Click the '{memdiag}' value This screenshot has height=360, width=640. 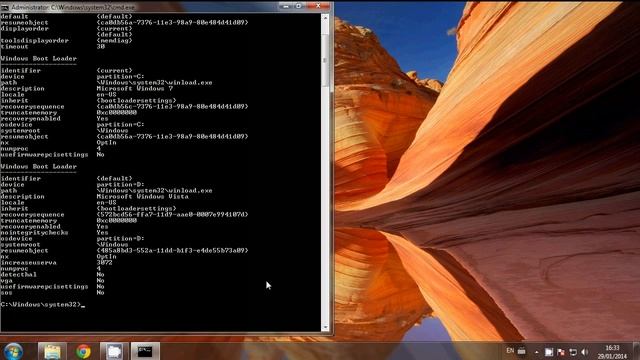tap(114, 40)
